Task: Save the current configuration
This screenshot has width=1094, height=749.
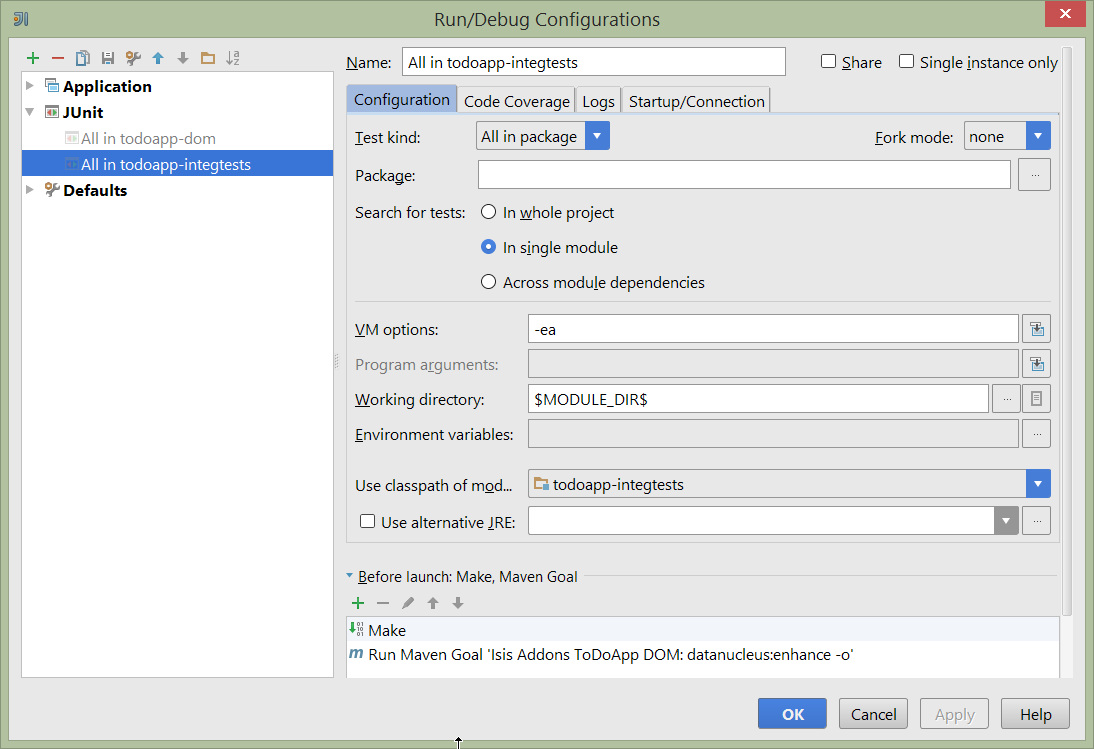Action: pyautogui.click(x=107, y=58)
